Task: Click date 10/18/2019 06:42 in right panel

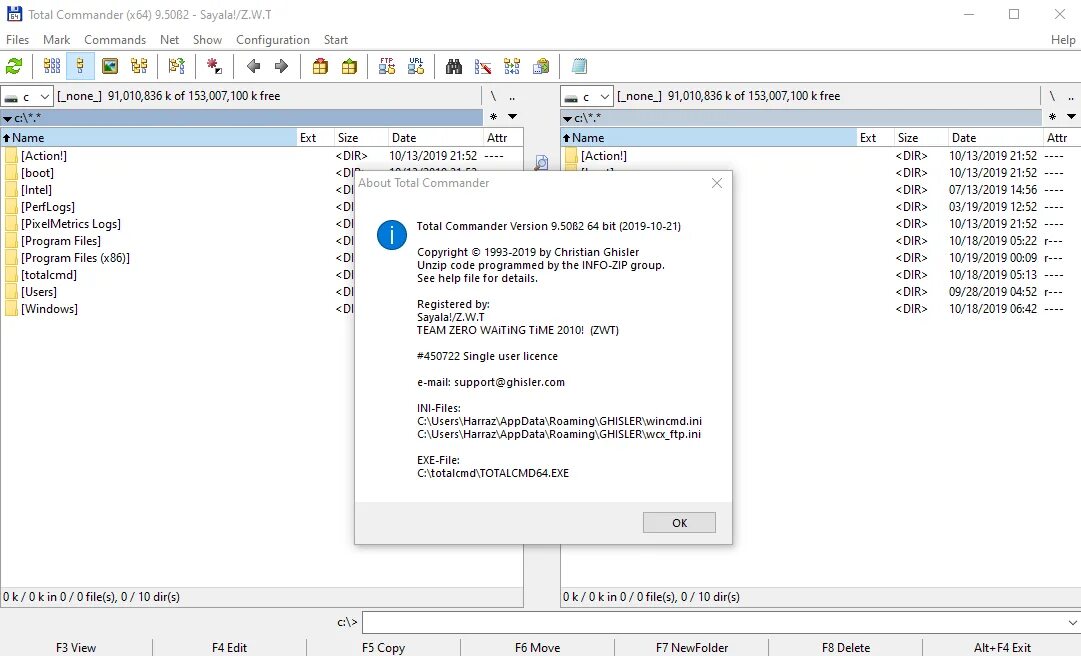Action: point(993,309)
